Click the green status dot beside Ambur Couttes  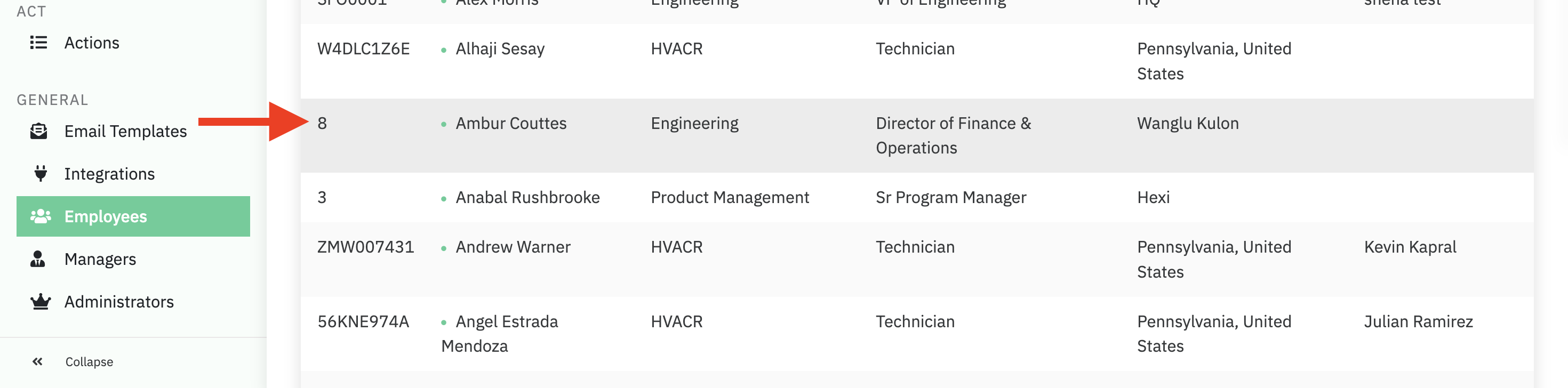click(x=444, y=124)
